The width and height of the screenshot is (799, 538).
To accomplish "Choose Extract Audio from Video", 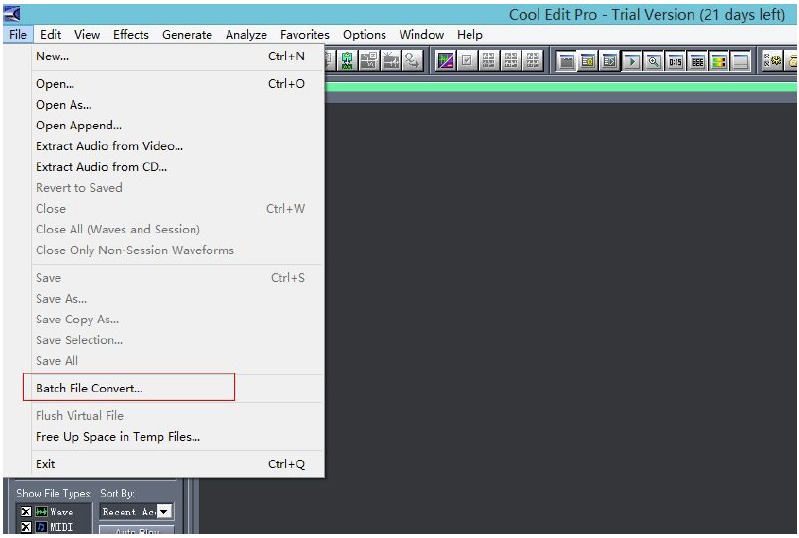I will tap(109, 146).
